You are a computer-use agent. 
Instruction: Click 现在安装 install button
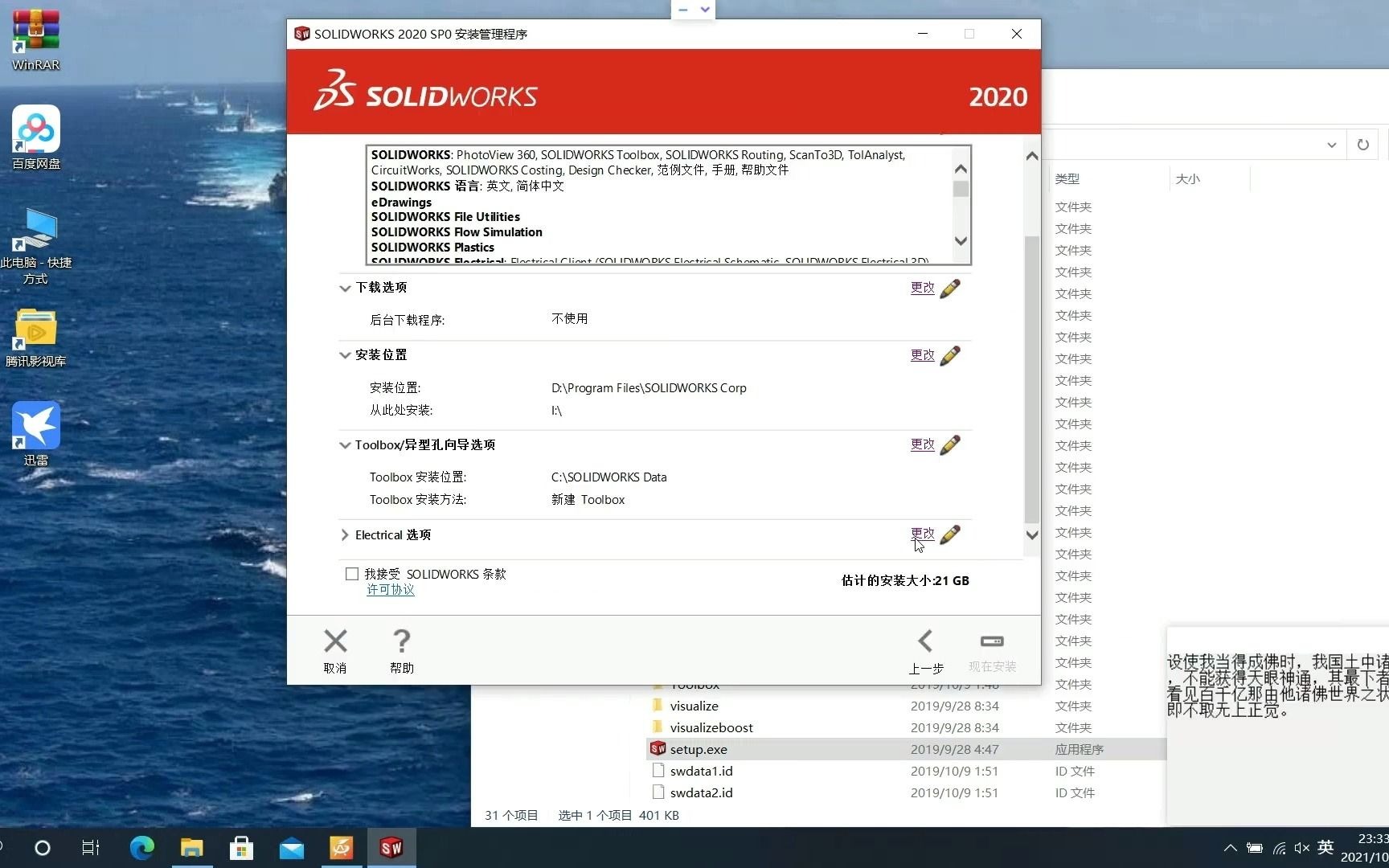pyautogui.click(x=992, y=651)
